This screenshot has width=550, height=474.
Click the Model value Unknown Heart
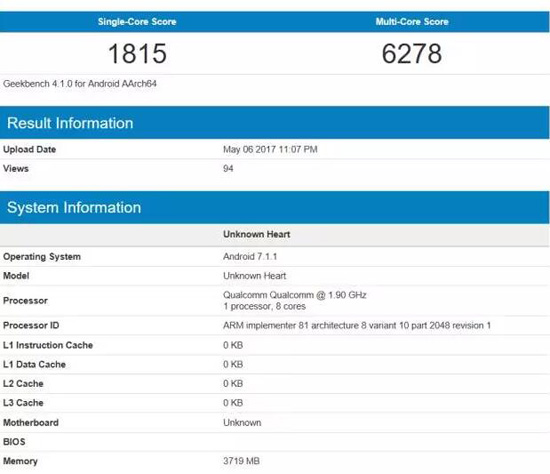(255, 276)
